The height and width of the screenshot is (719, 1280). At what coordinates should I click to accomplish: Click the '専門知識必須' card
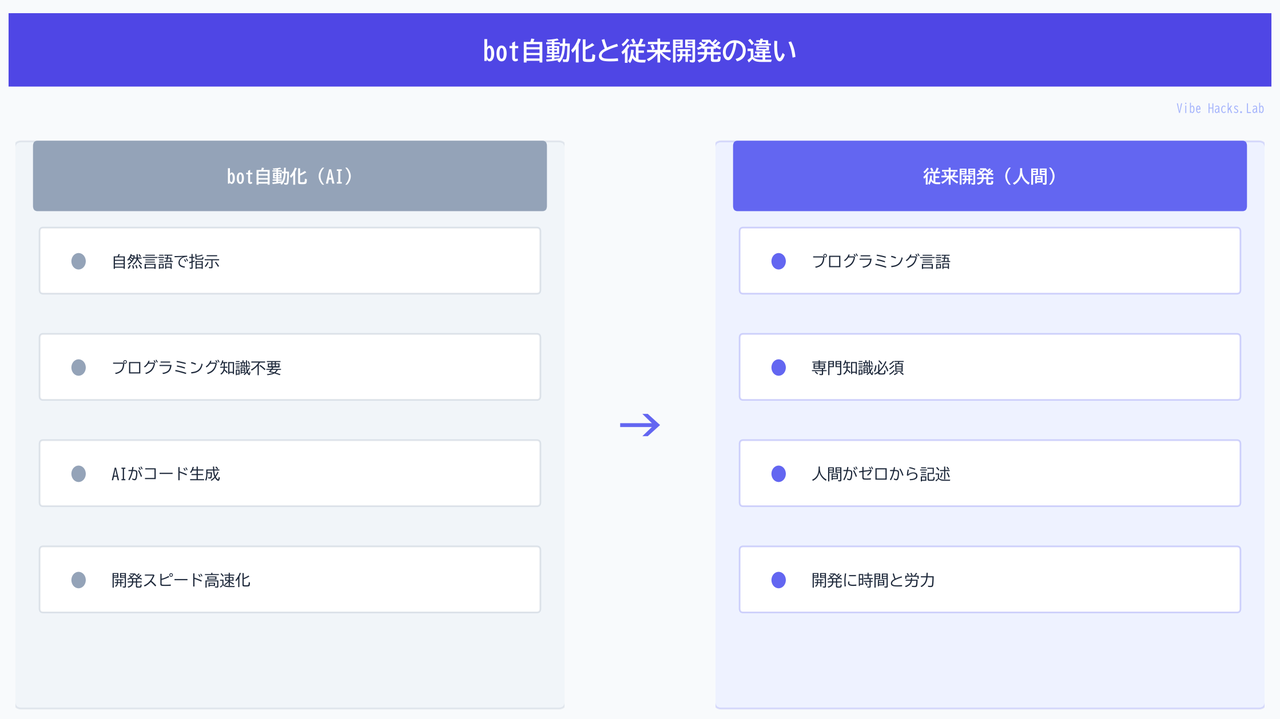tap(990, 367)
